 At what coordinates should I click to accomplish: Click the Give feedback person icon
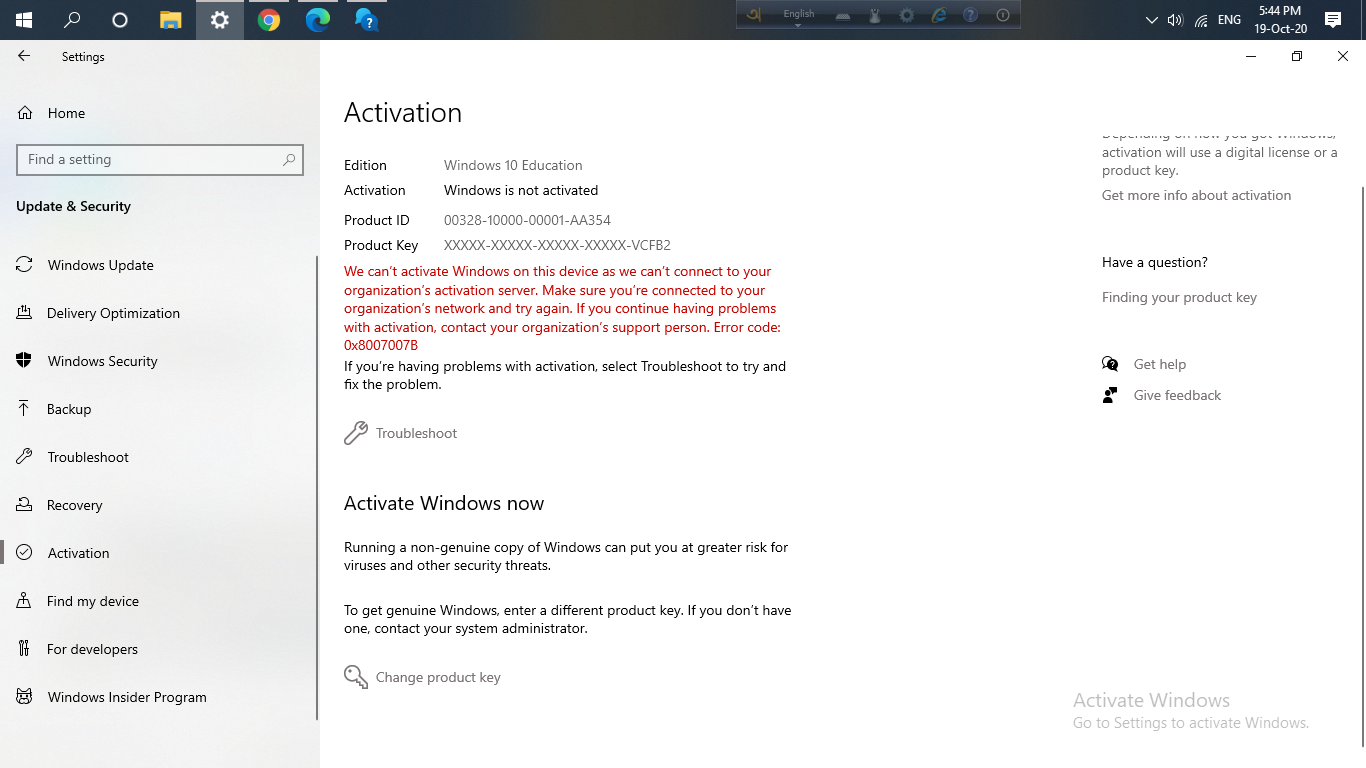coord(1110,395)
